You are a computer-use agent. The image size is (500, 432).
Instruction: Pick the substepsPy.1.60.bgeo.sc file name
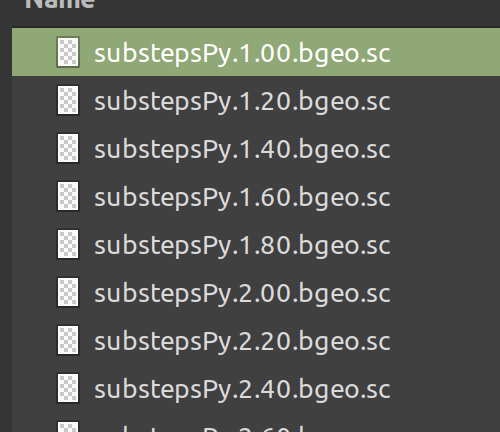point(242,198)
